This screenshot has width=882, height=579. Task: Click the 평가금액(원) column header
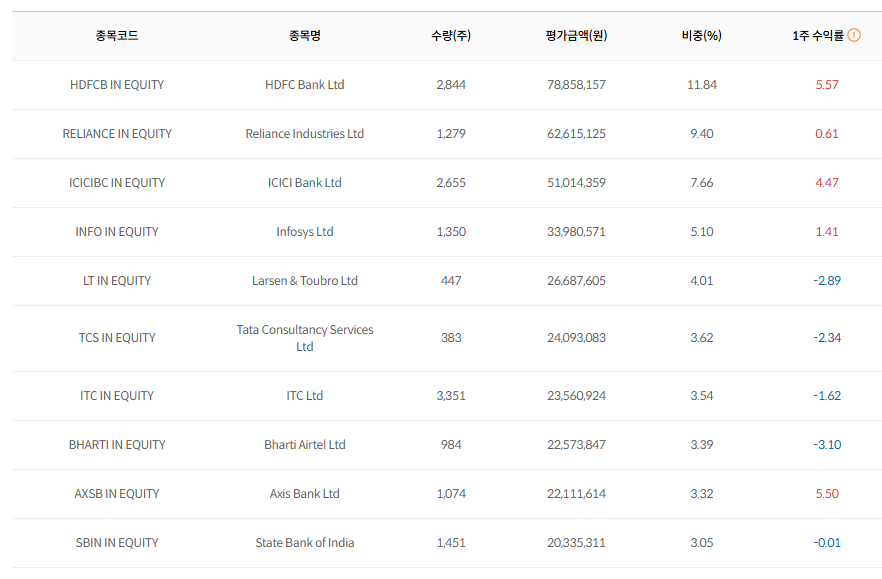point(577,35)
